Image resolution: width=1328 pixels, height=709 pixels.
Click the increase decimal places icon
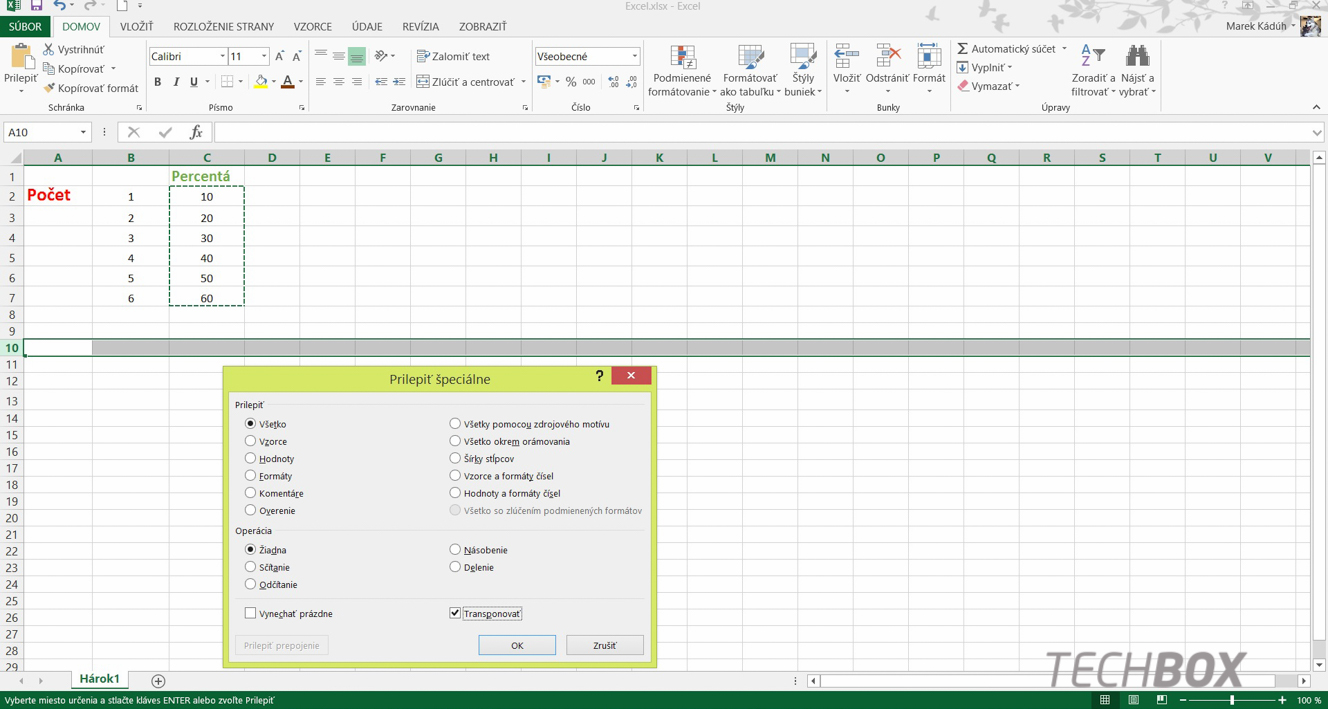point(613,82)
